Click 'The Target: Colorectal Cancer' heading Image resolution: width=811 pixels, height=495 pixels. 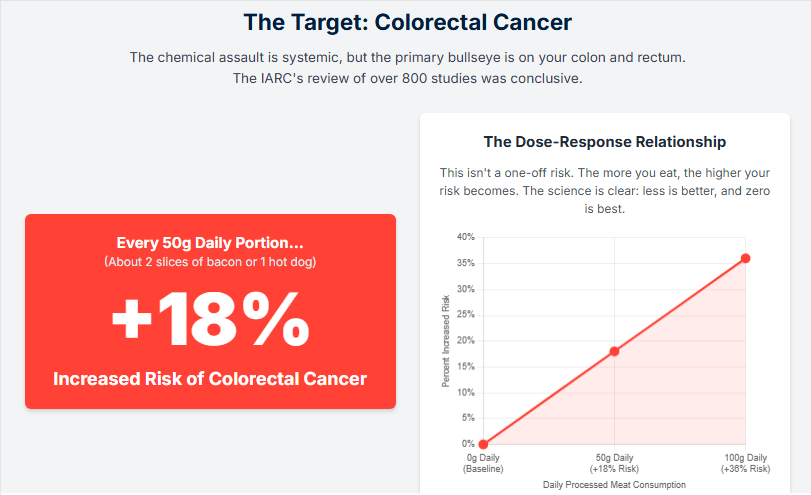click(x=405, y=21)
